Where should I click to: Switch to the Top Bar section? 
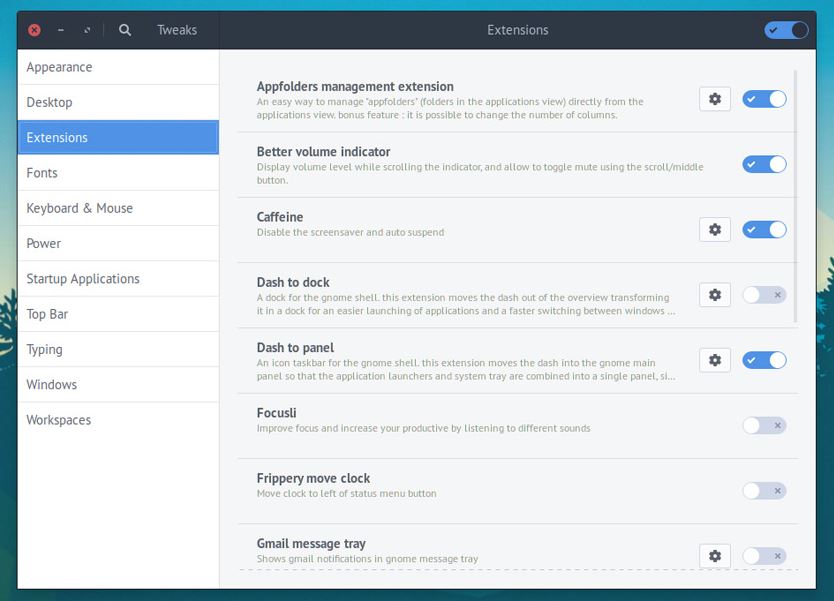pos(47,314)
